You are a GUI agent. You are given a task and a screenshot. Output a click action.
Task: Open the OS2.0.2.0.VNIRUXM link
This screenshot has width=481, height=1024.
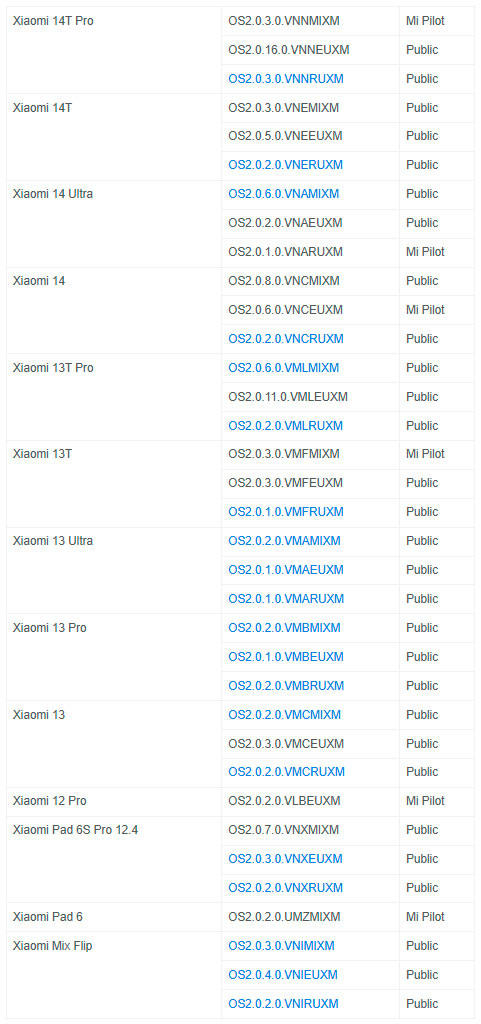[283, 1003]
